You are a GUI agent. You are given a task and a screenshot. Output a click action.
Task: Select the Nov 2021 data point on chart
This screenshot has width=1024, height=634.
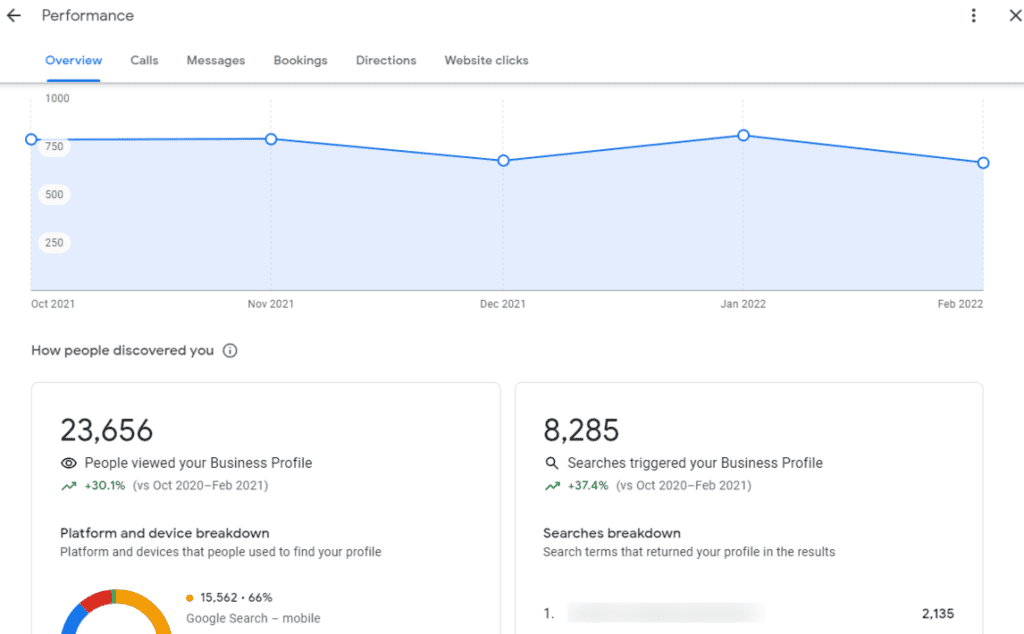(x=271, y=139)
